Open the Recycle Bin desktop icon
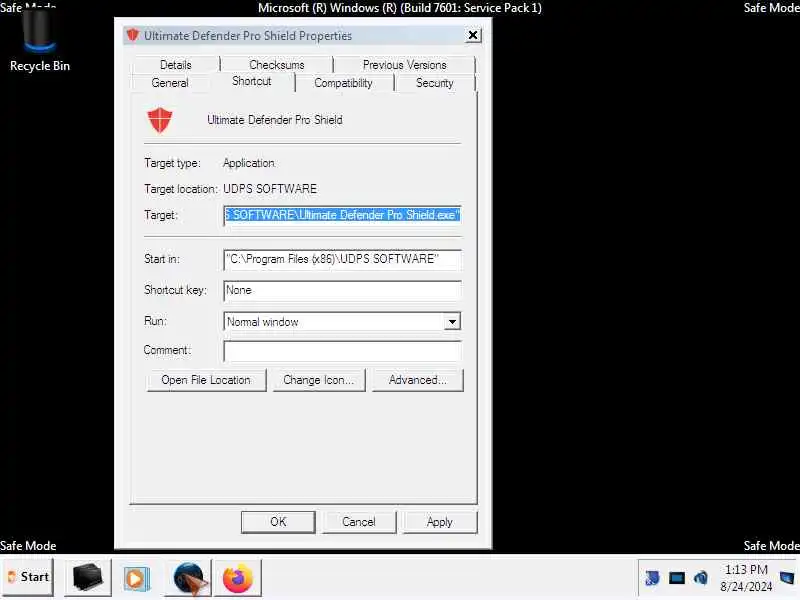This screenshot has width=800, height=600. click(x=40, y=42)
